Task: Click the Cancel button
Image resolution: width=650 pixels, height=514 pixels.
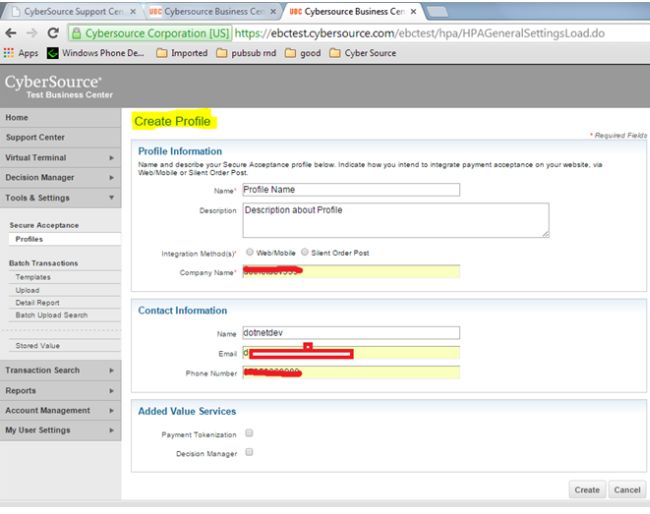Action: pos(627,490)
